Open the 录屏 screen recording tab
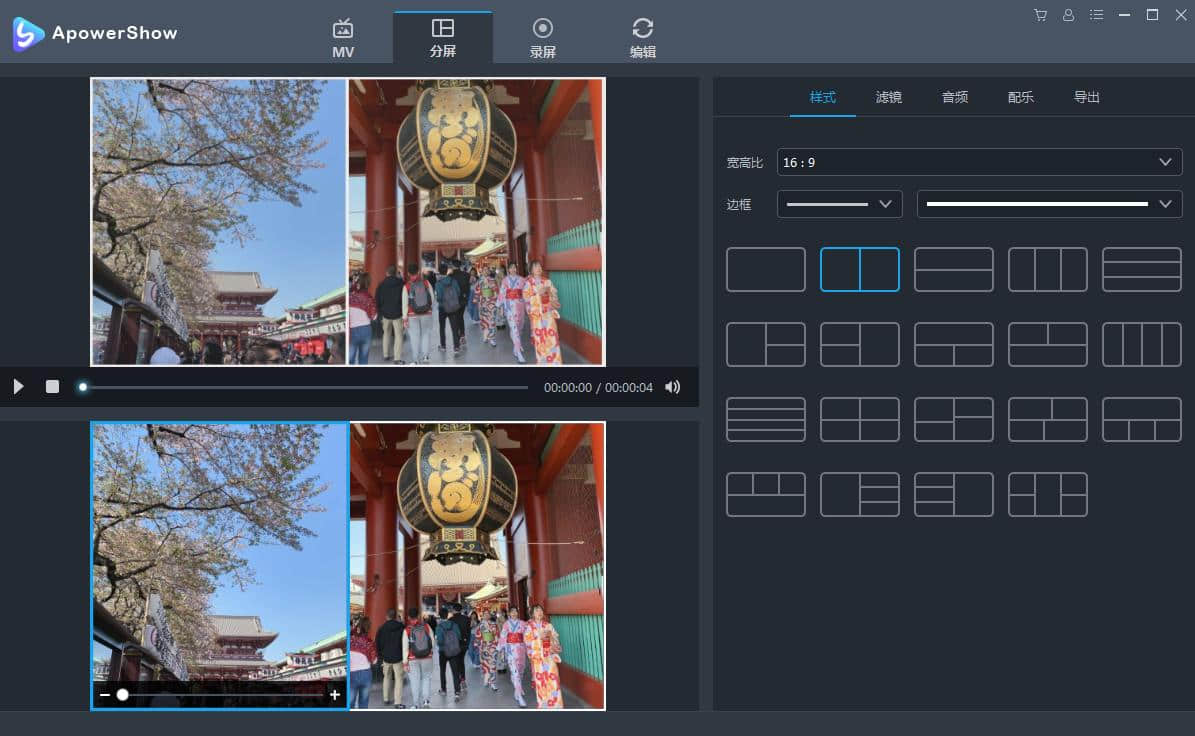Viewport: 1195px width, 736px height. click(543, 38)
